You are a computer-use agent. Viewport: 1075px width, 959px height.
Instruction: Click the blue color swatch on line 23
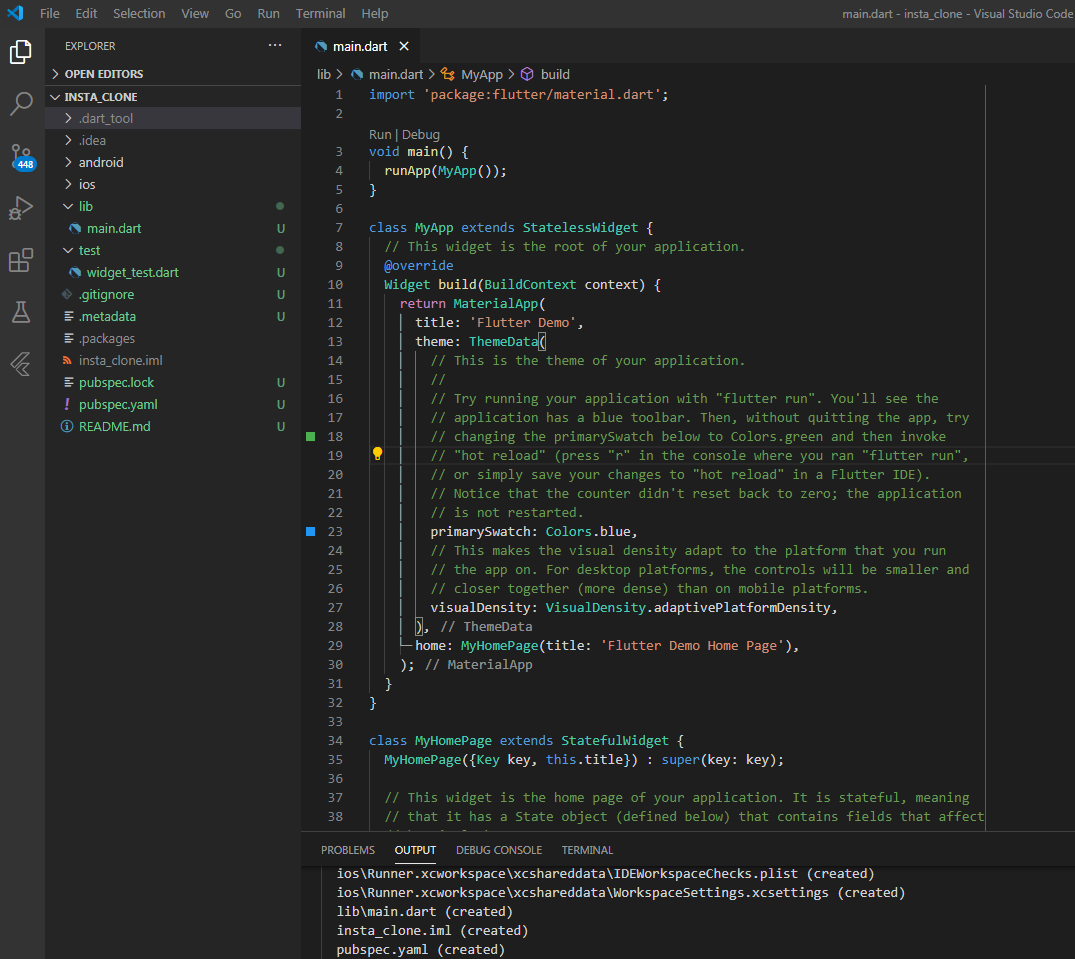tap(311, 531)
